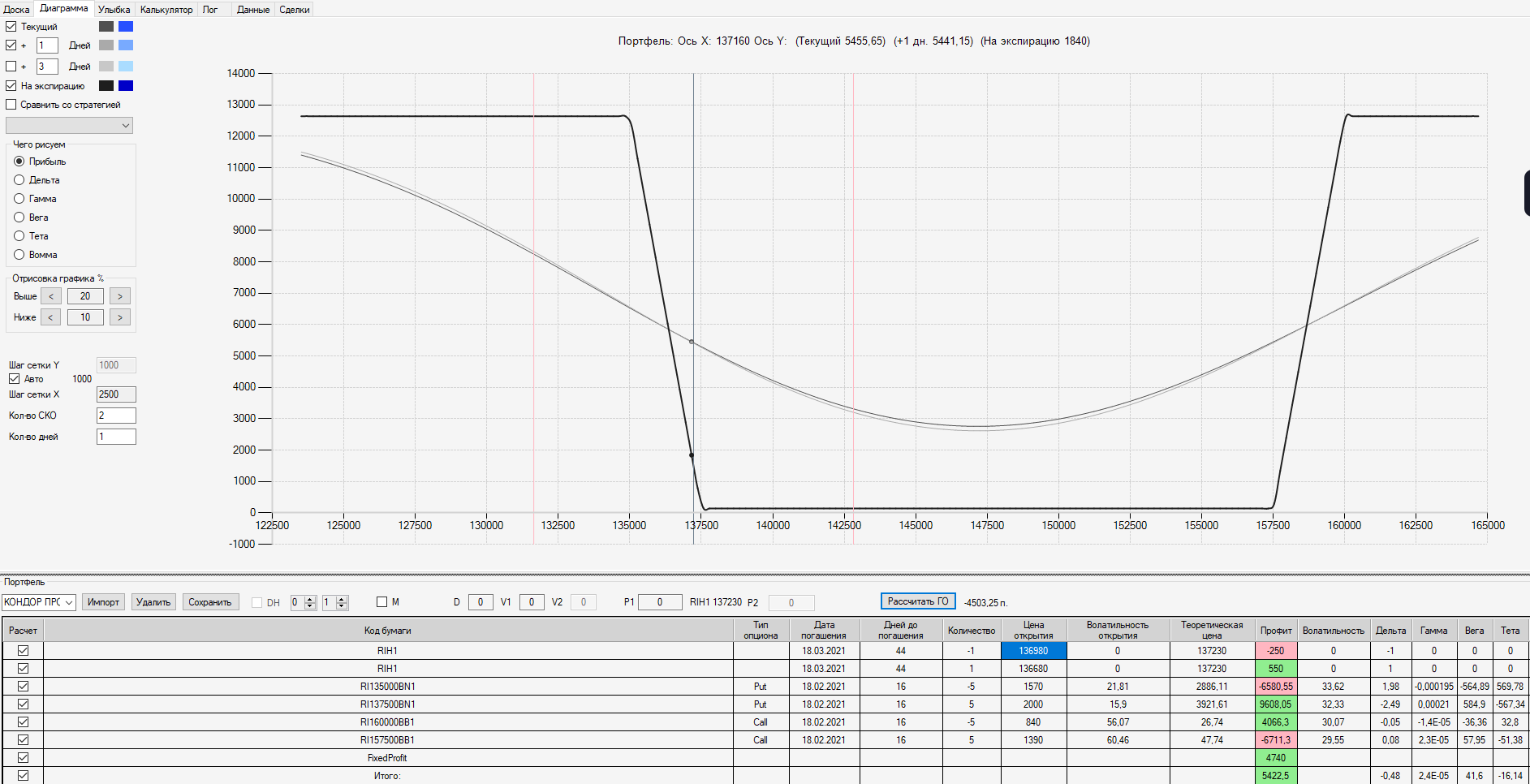Click the RI137500BN1 security code cell
Viewport: 1530px width, 784px height.
(x=388, y=704)
